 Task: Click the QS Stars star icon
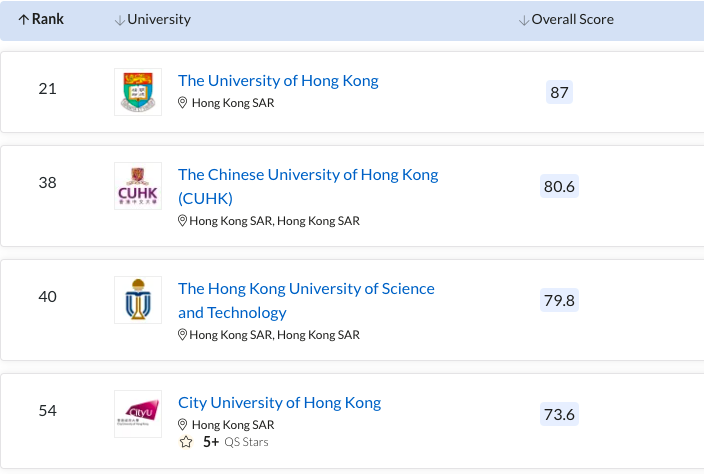[x=185, y=442]
